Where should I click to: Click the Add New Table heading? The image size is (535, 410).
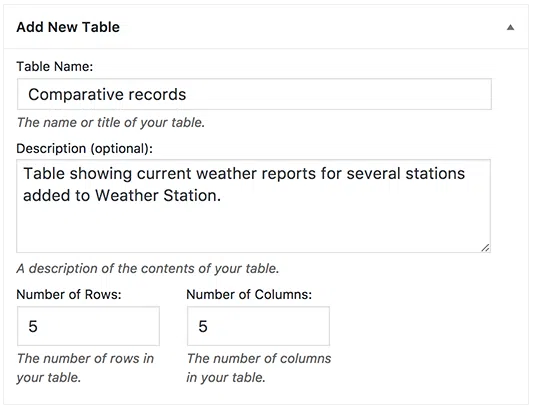coord(68,27)
